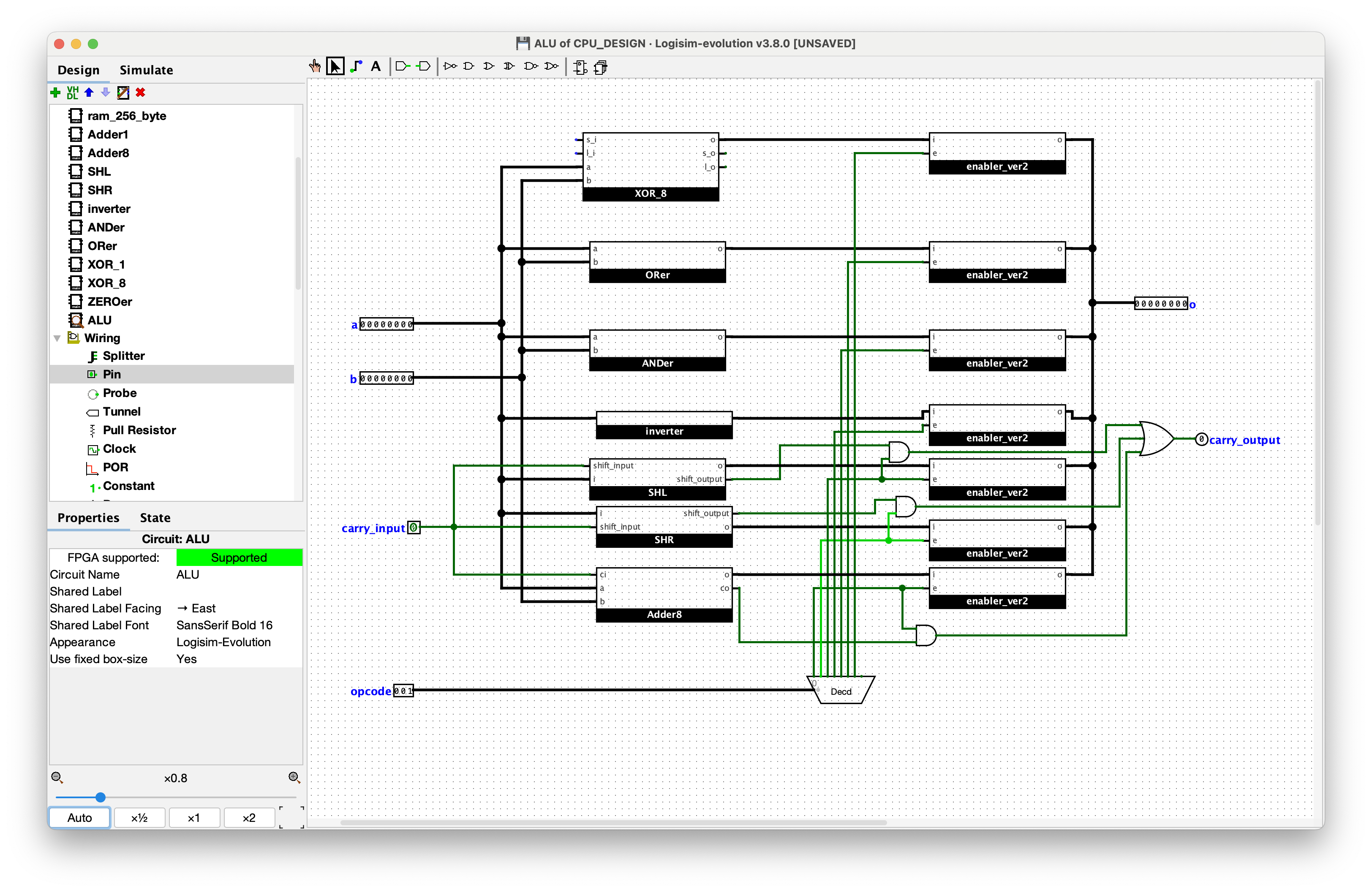Click the red delete circuit icon
The height and width of the screenshot is (892, 1372).
pyautogui.click(x=140, y=92)
